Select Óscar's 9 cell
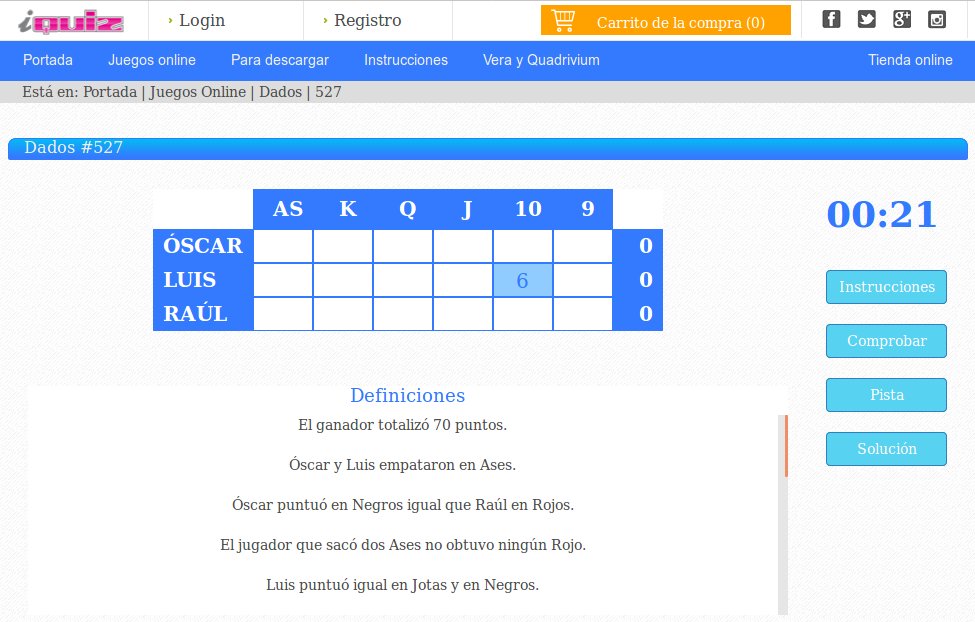The image size is (975, 622). pos(583,246)
